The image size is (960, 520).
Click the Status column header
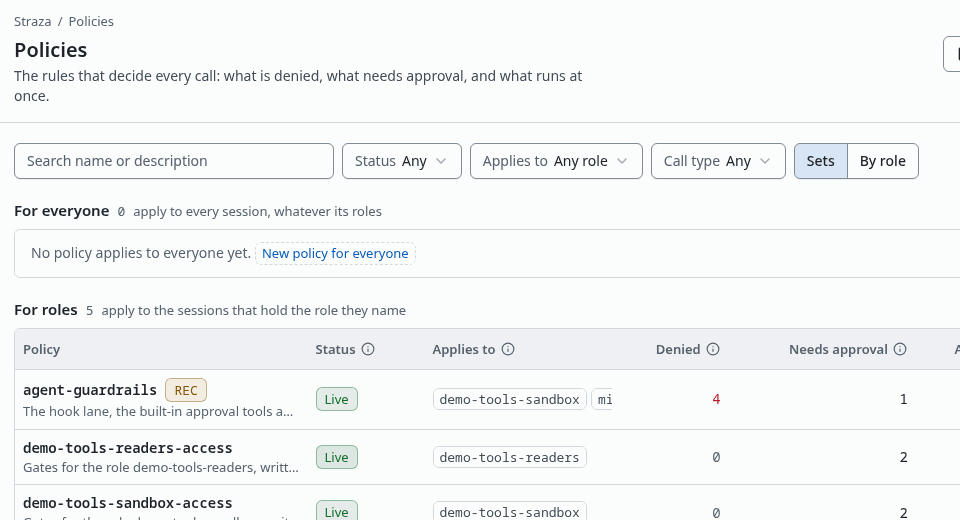click(x=335, y=349)
